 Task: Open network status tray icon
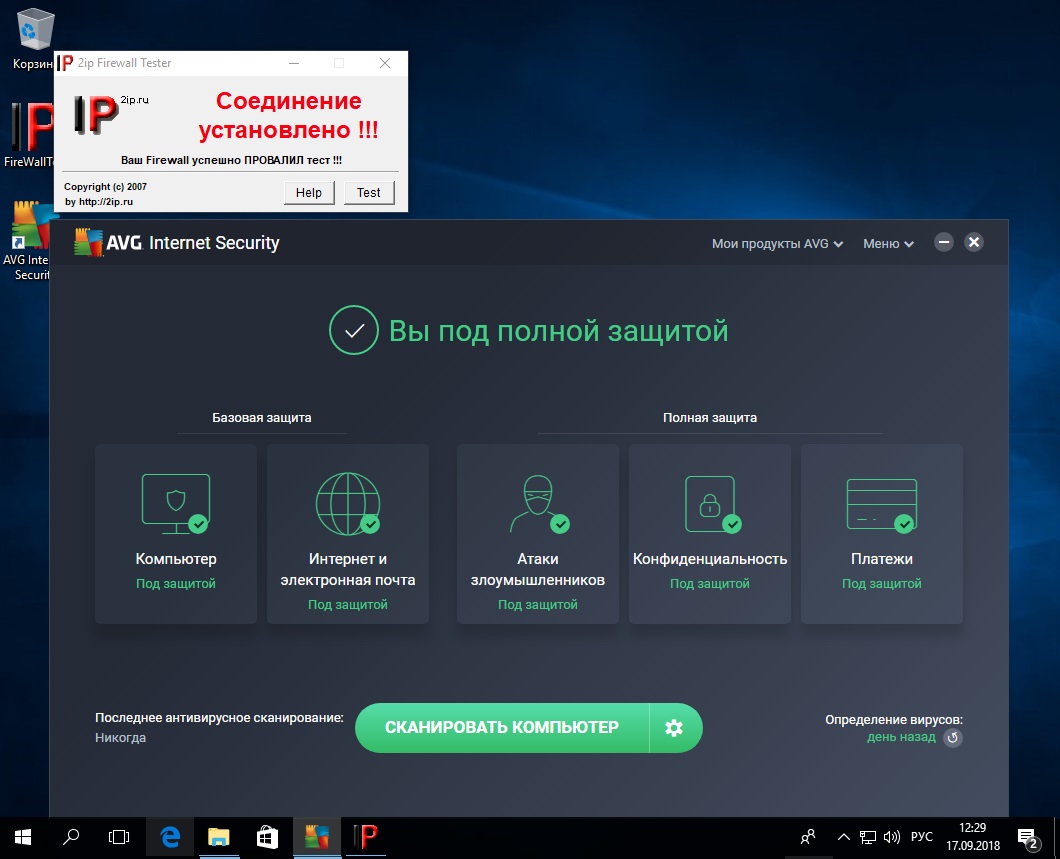(868, 838)
